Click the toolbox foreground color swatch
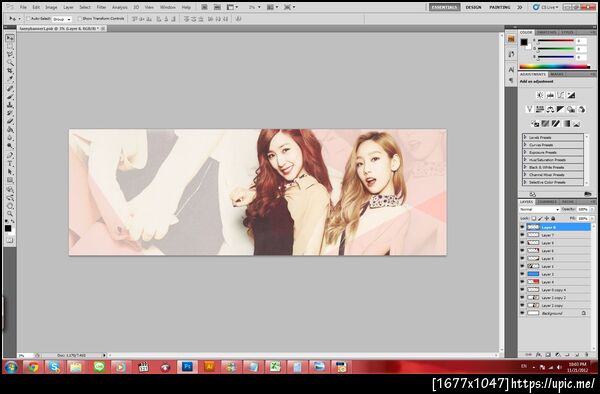This screenshot has height=394, width=600. pyautogui.click(x=8, y=228)
